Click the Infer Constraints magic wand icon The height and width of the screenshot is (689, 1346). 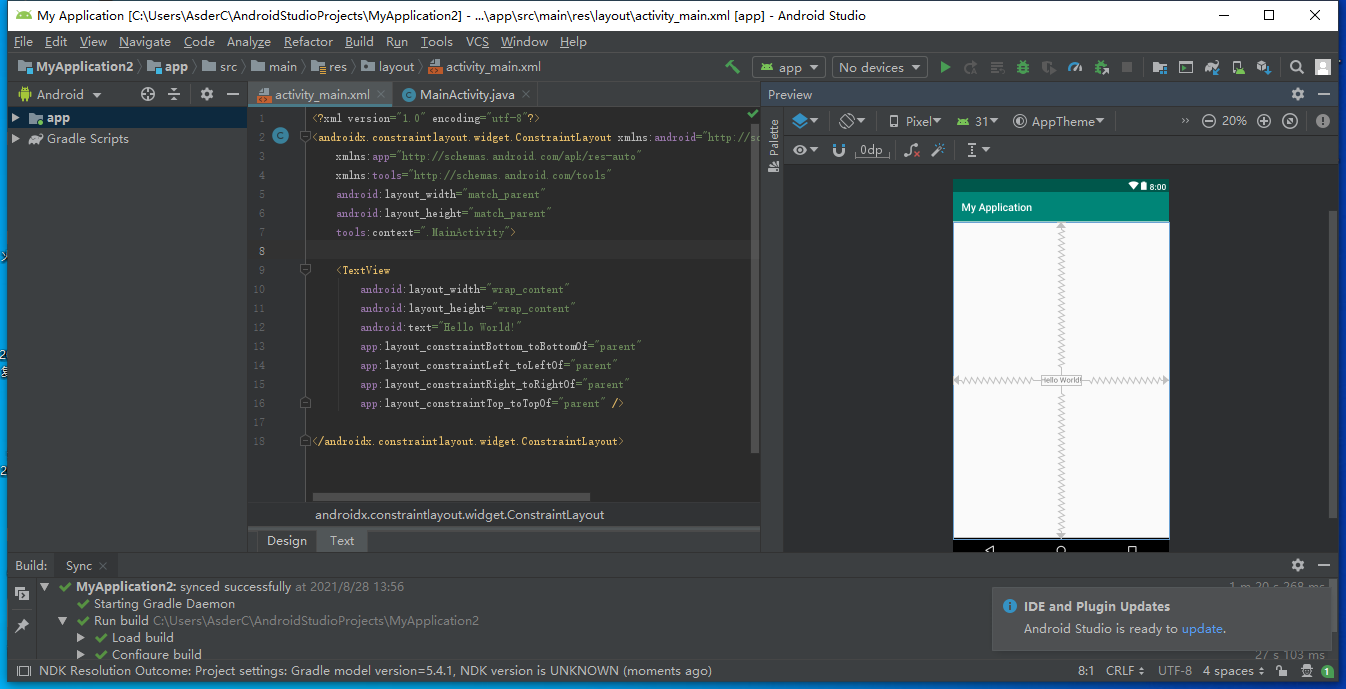(x=938, y=150)
